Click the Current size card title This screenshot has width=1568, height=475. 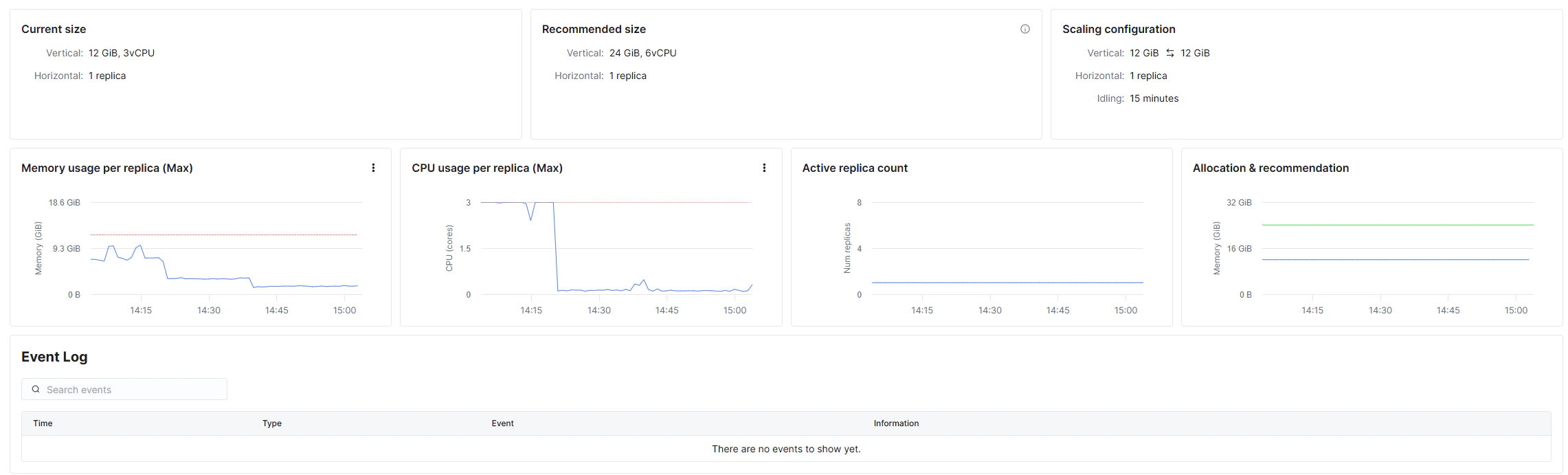click(54, 29)
